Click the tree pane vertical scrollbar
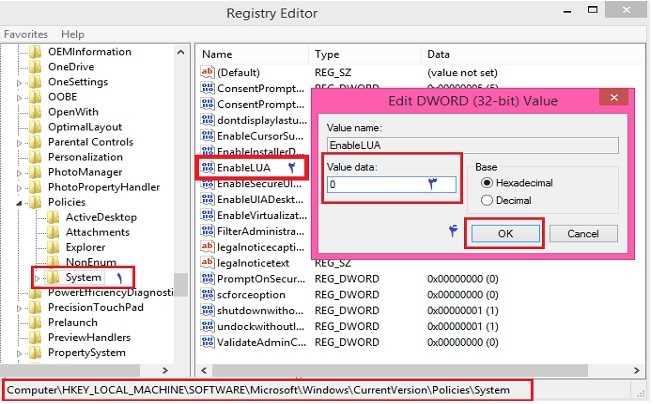The height and width of the screenshot is (404, 653). coord(181,200)
